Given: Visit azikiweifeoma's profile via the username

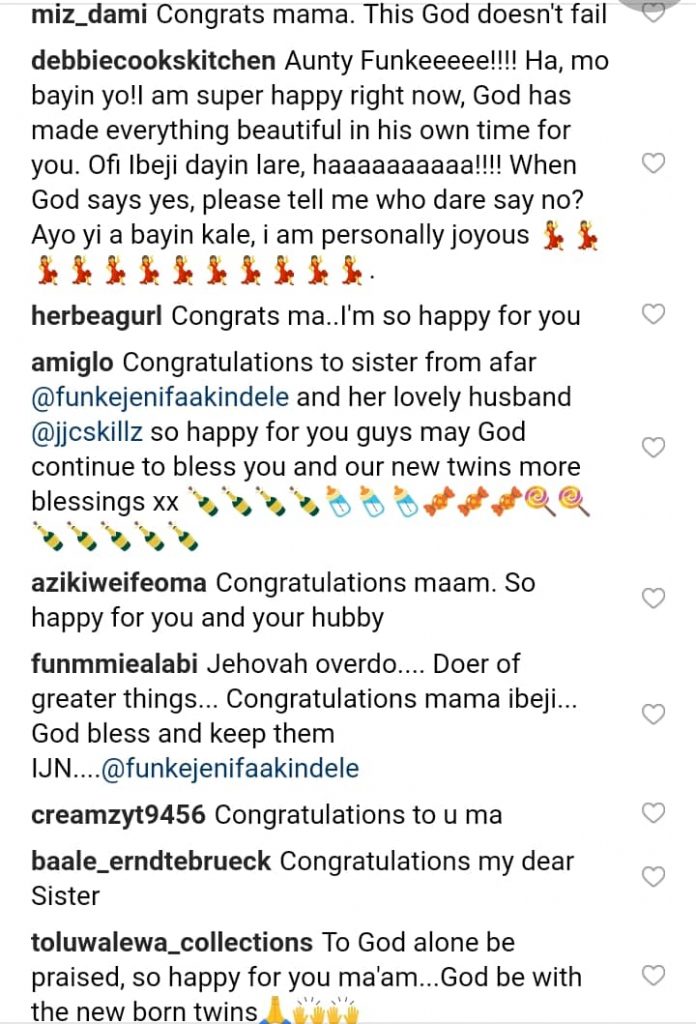Looking at the screenshot, I should click(x=119, y=583).
